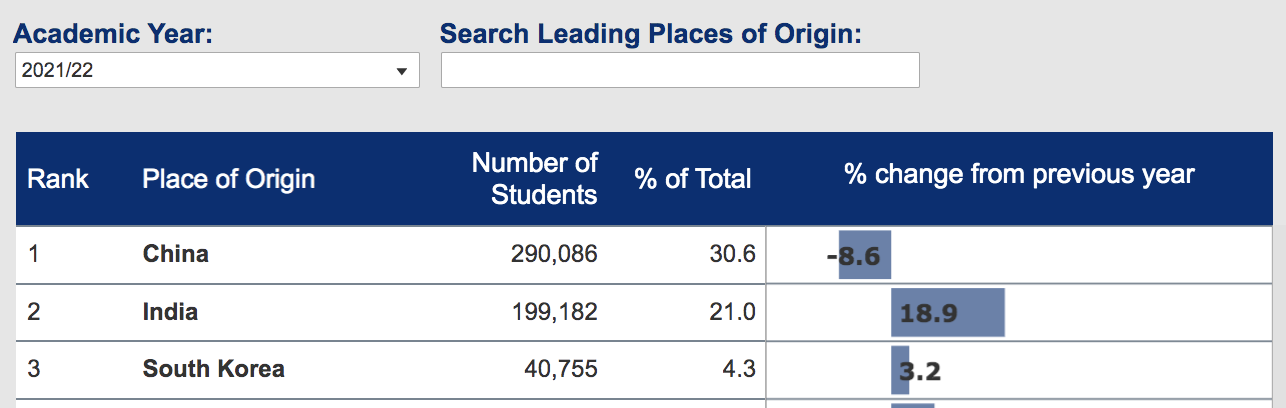The image size is (1286, 408).
Task: Click South Korea's student count 40,755
Action: [560, 369]
